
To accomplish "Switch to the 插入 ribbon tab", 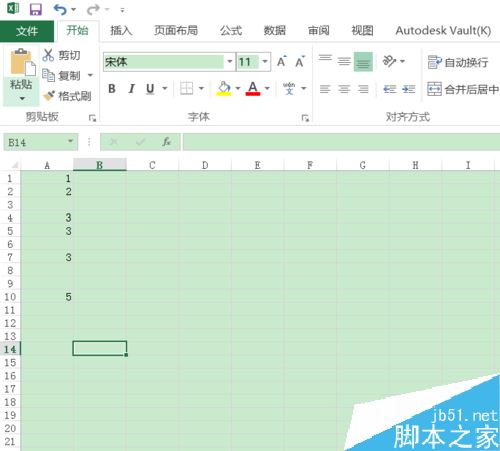I will [121, 31].
